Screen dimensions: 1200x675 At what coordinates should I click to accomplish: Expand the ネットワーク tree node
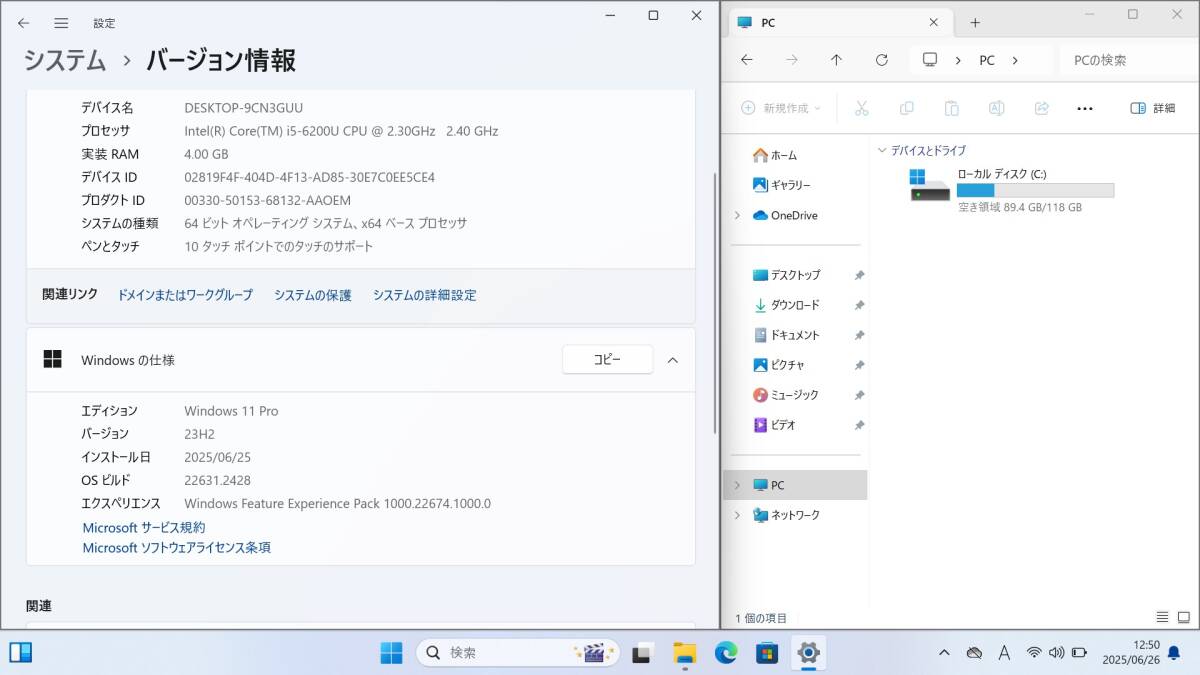pos(737,515)
